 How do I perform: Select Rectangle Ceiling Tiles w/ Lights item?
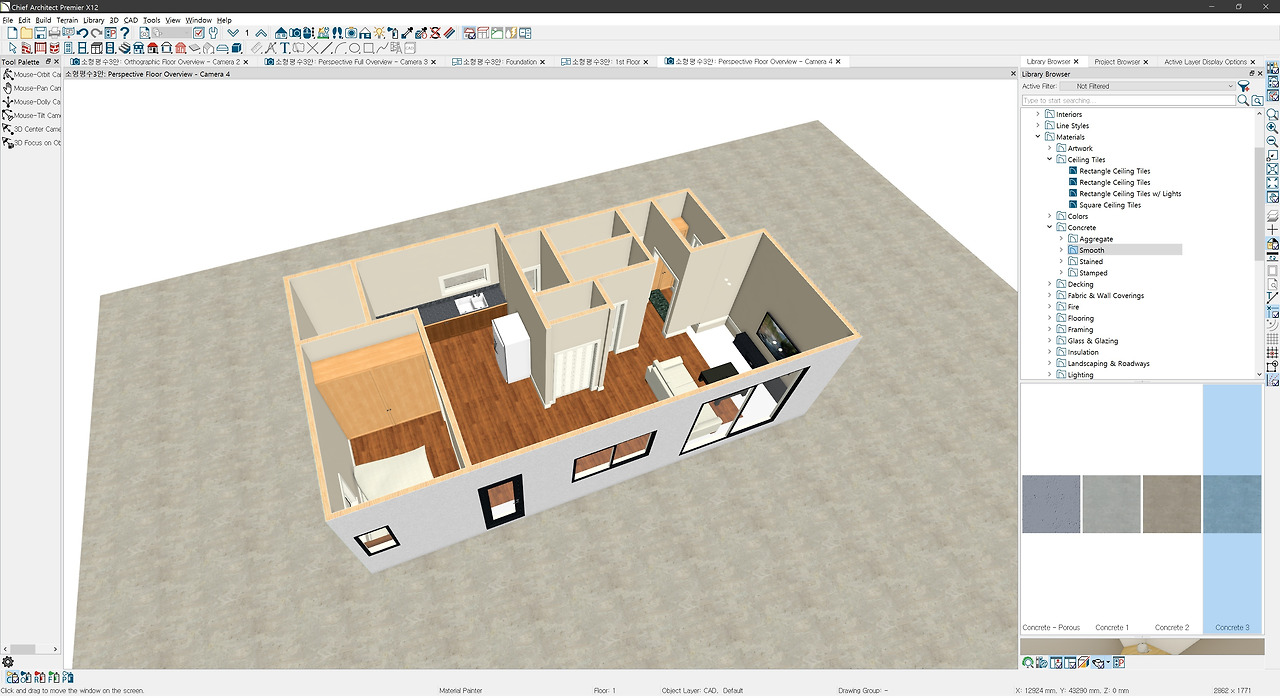pyautogui.click(x=1130, y=194)
